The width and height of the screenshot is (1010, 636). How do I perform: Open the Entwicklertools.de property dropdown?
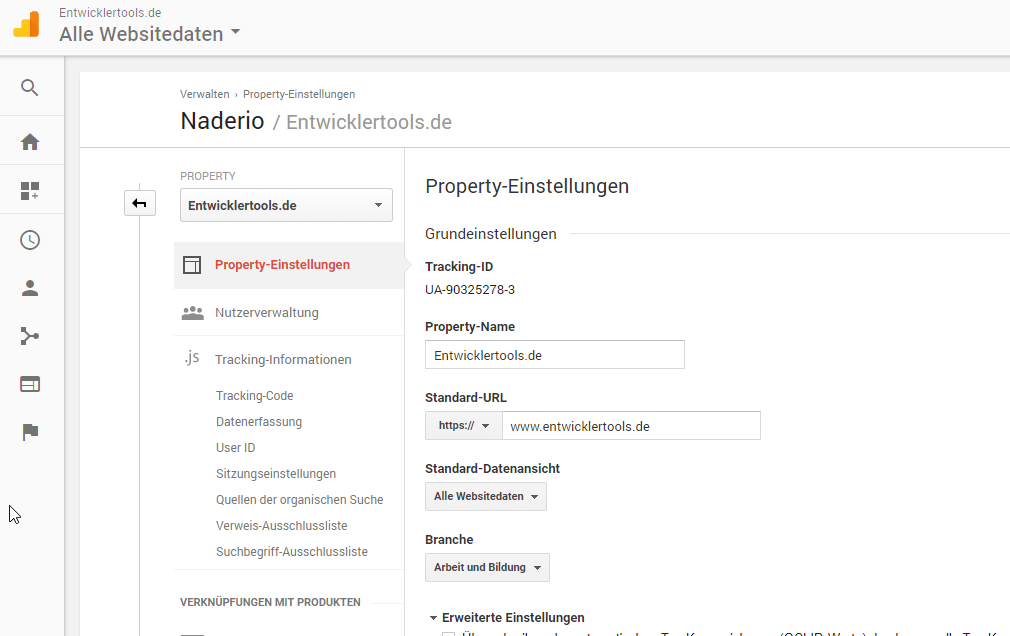point(286,205)
